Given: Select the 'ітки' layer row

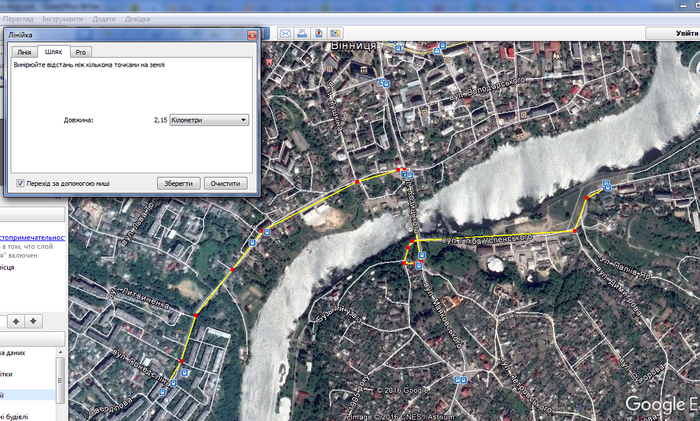Looking at the screenshot, I should [x=7, y=374].
